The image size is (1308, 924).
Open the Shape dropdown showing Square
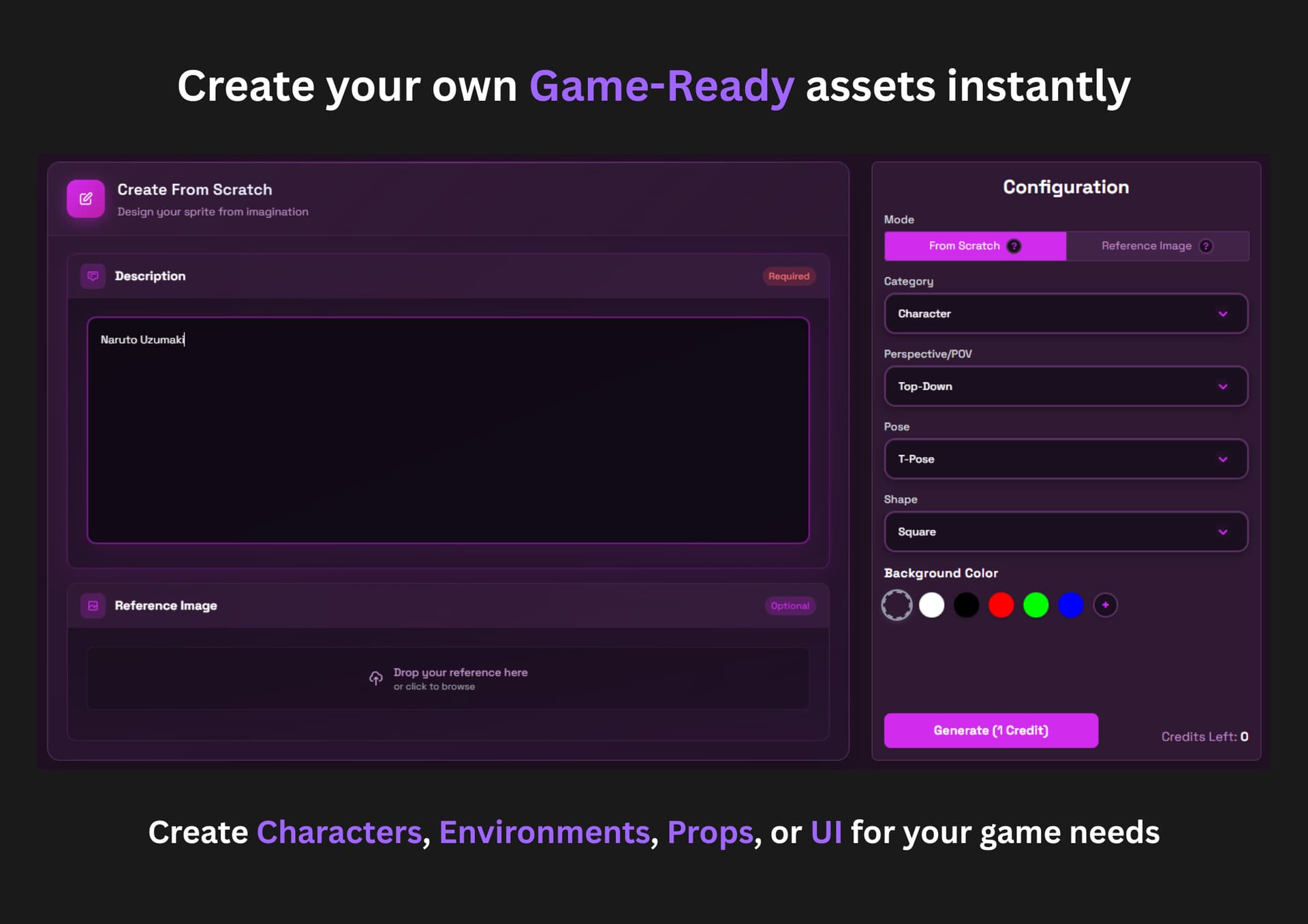[1065, 532]
